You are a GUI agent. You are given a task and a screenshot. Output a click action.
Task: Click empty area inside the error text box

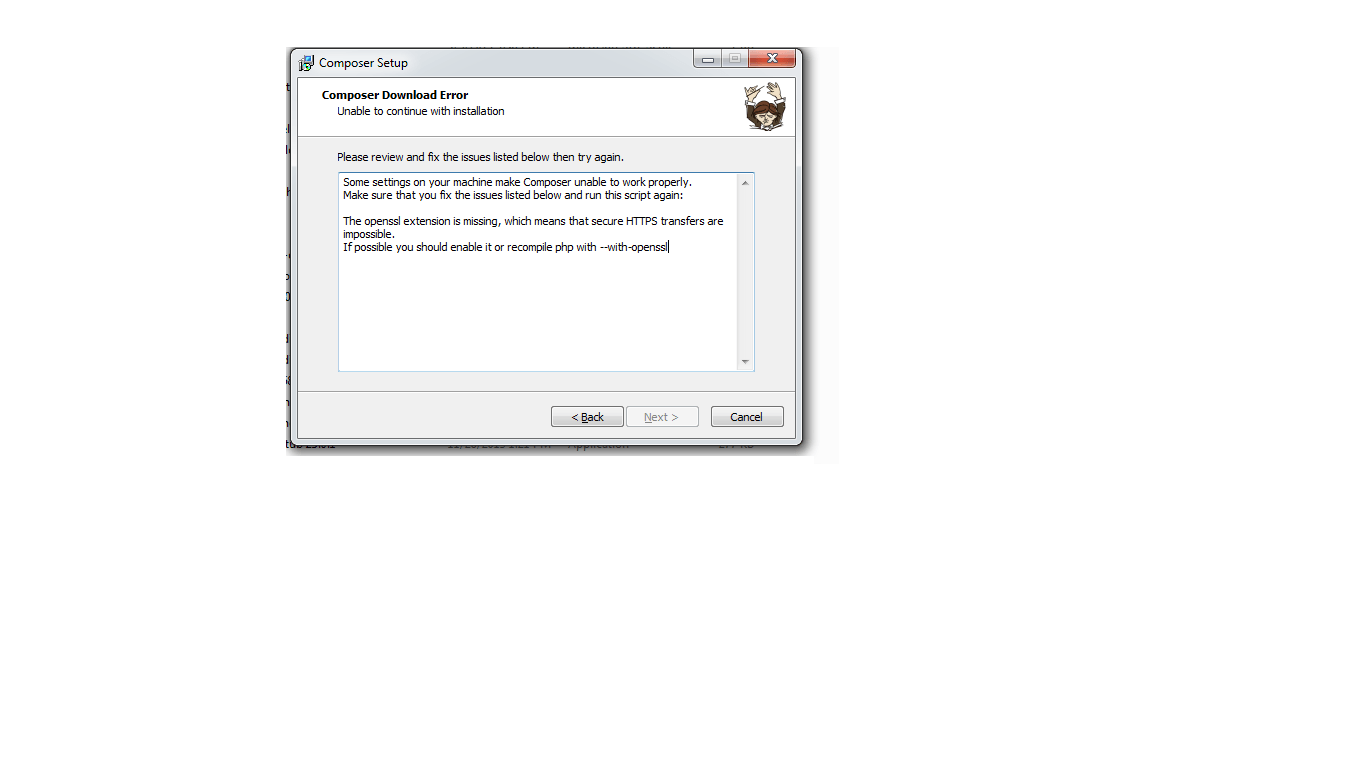tap(538, 310)
